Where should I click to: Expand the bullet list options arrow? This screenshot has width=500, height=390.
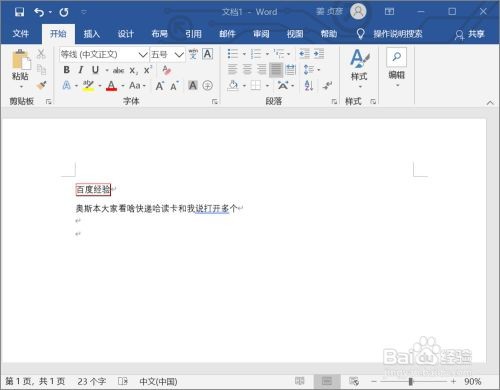point(244,54)
